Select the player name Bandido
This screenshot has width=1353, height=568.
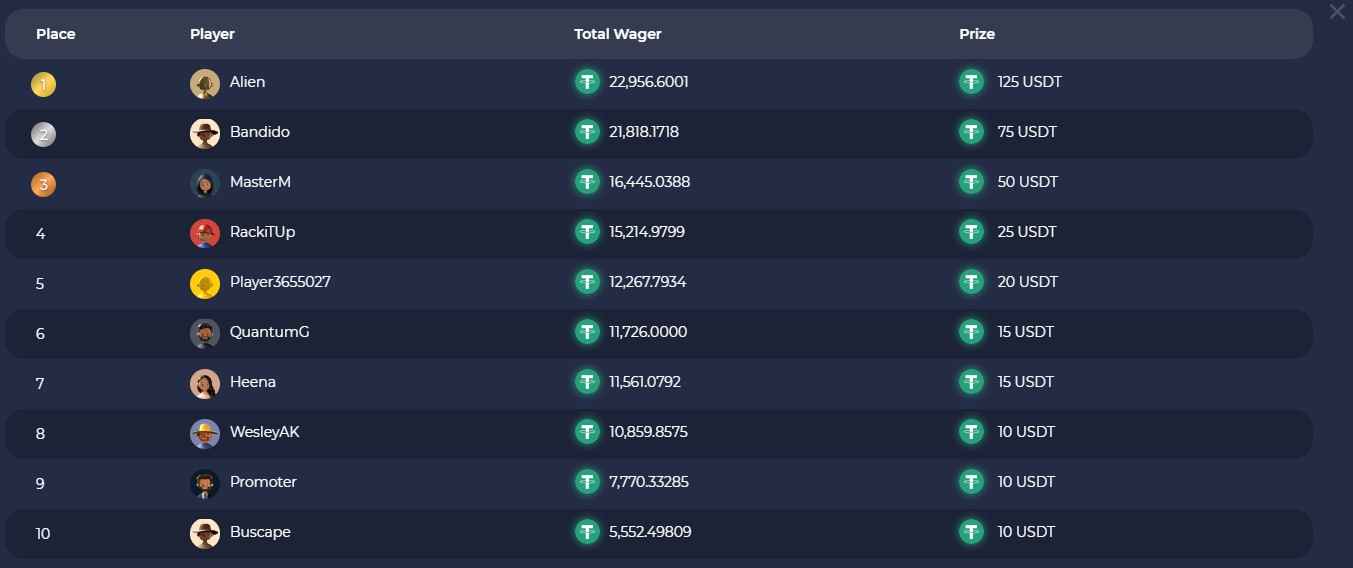pyautogui.click(x=260, y=132)
